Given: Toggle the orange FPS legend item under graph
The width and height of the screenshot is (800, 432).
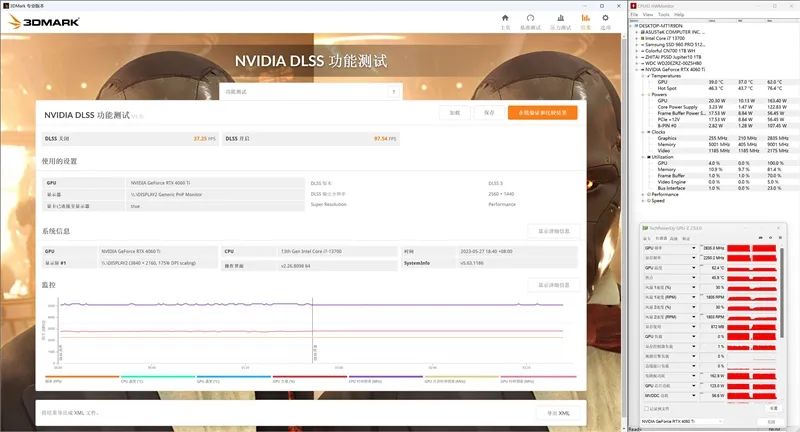Looking at the screenshot, I should point(82,379).
